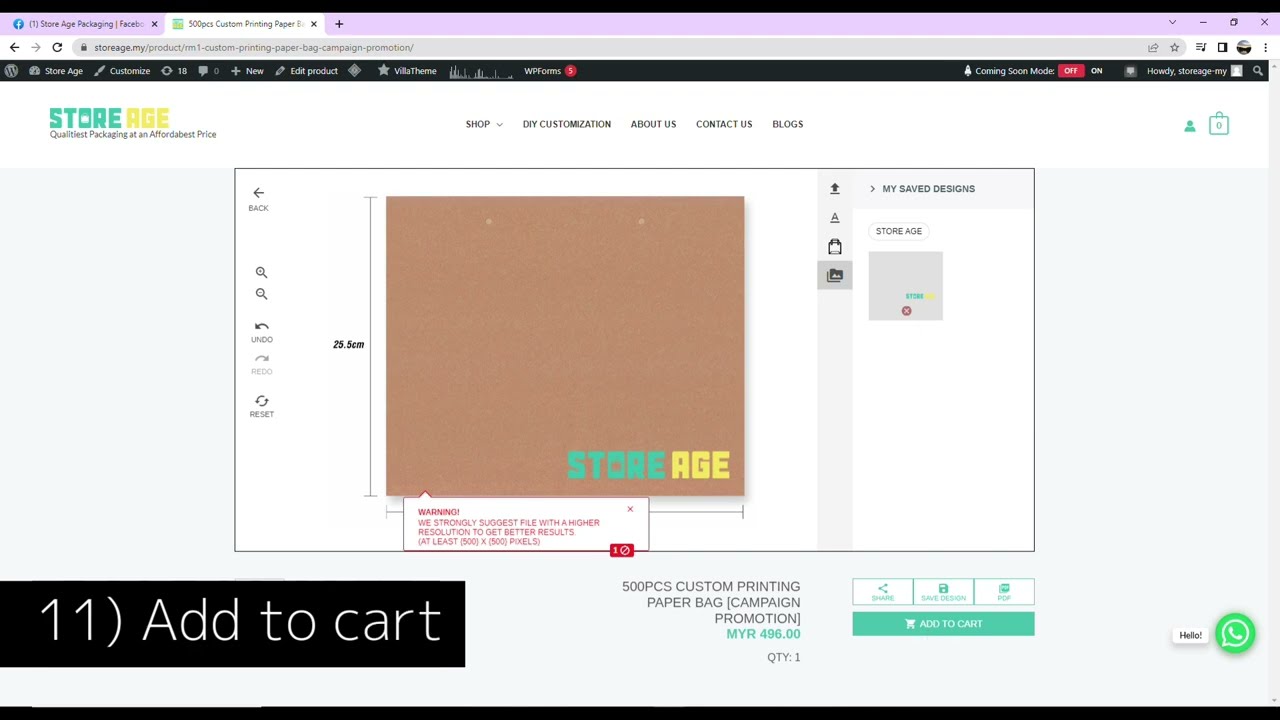Image resolution: width=1280 pixels, height=720 pixels.
Task: Bookmark this page with the star
Action: pos(1174,47)
